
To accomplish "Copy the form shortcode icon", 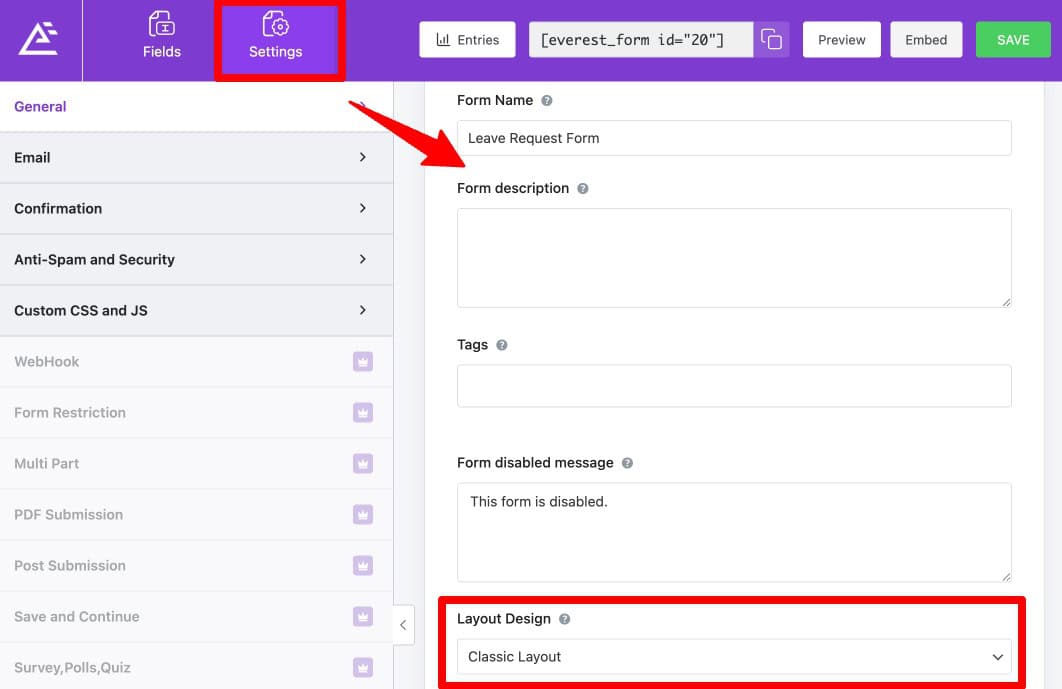I will 771,40.
